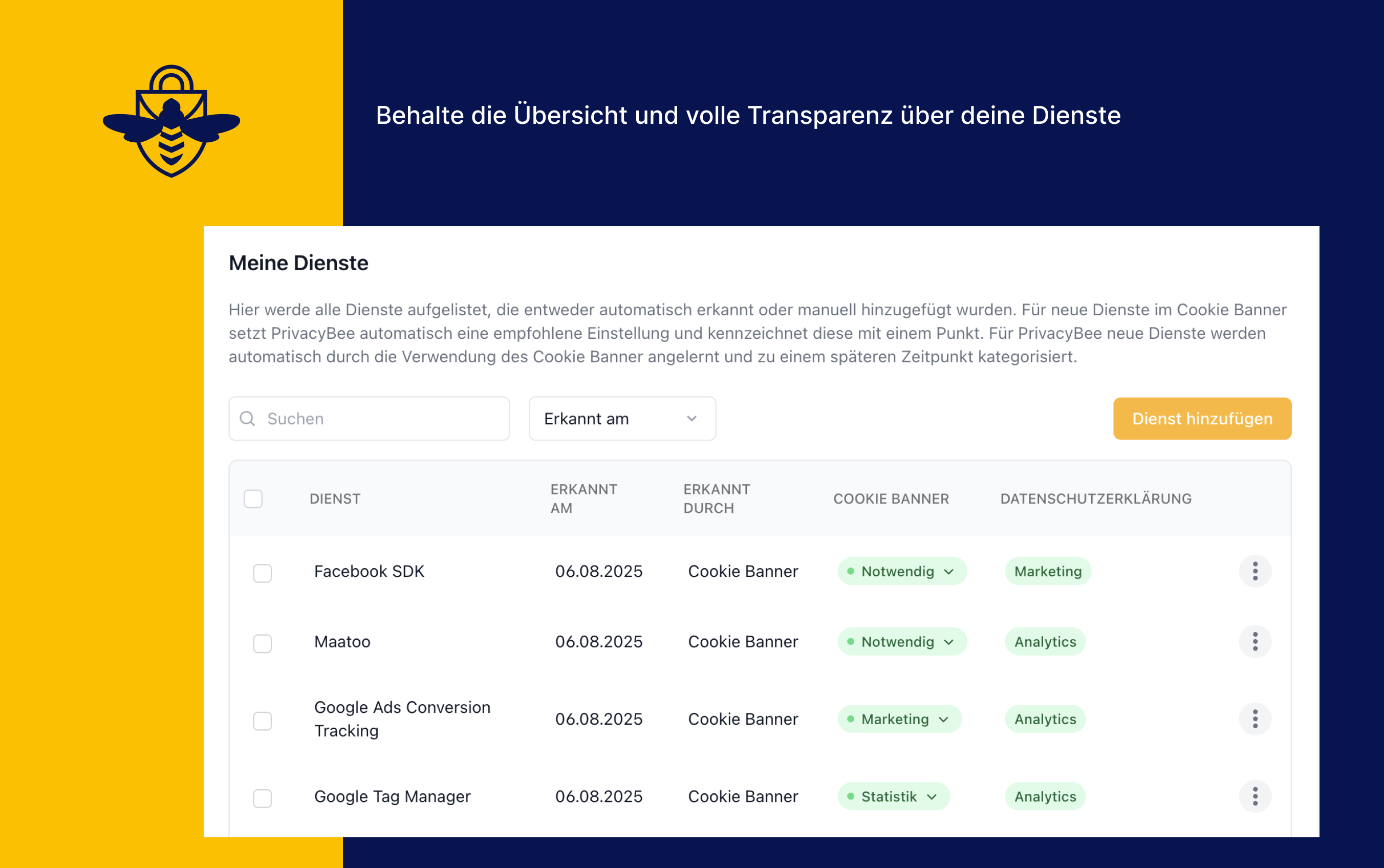Click the DIENST column header
1384x868 pixels.
335,499
